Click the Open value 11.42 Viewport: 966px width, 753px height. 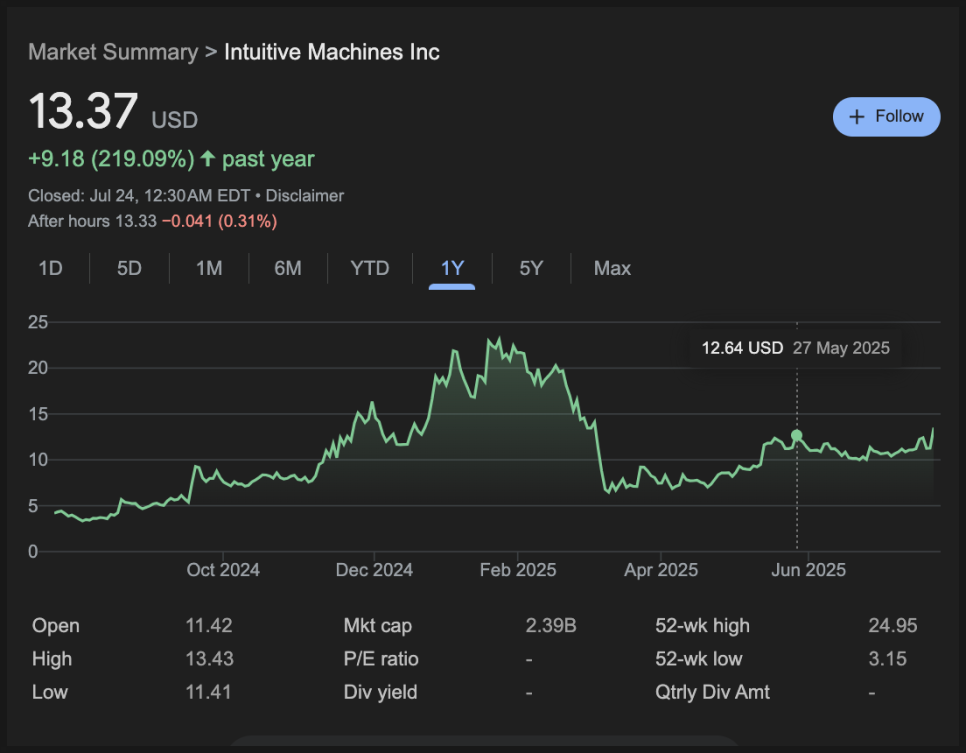(209, 625)
